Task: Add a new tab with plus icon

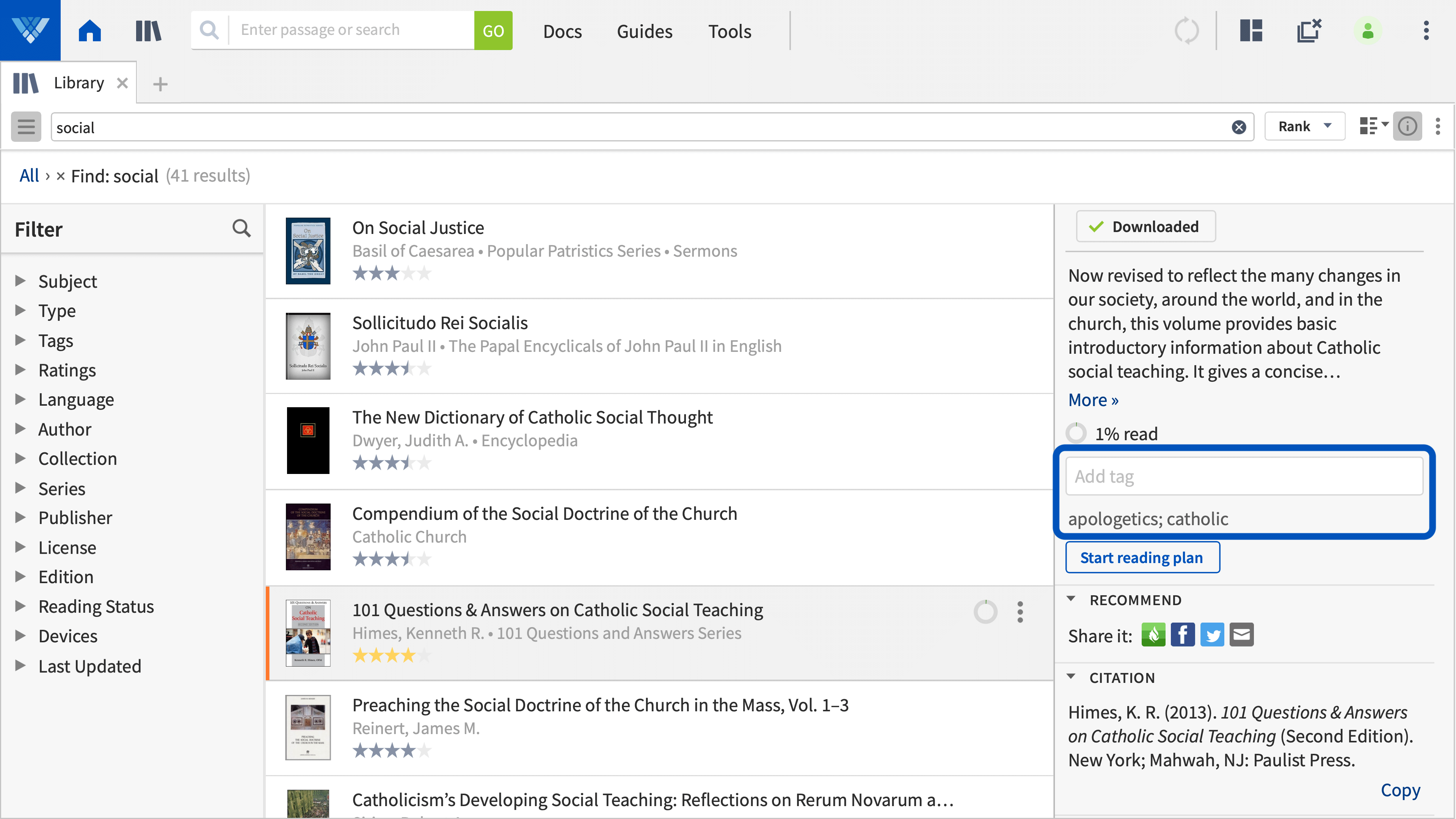Action: click(160, 84)
